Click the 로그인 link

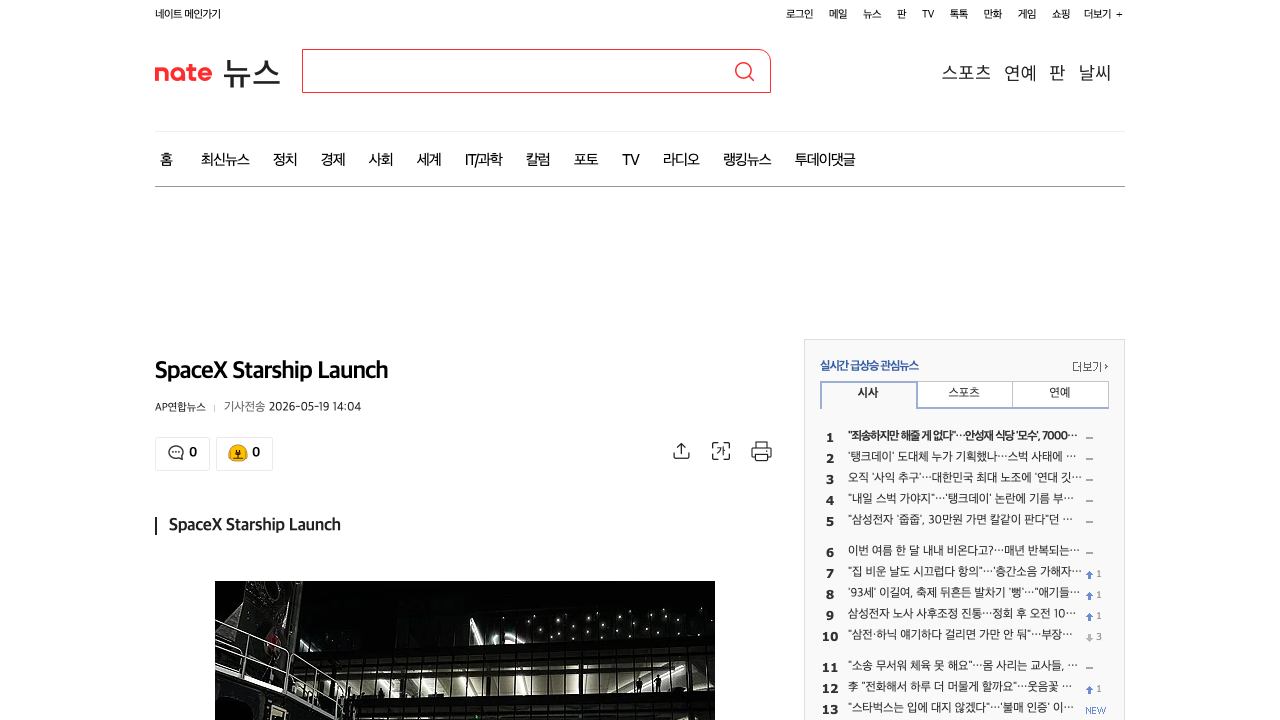tap(799, 14)
